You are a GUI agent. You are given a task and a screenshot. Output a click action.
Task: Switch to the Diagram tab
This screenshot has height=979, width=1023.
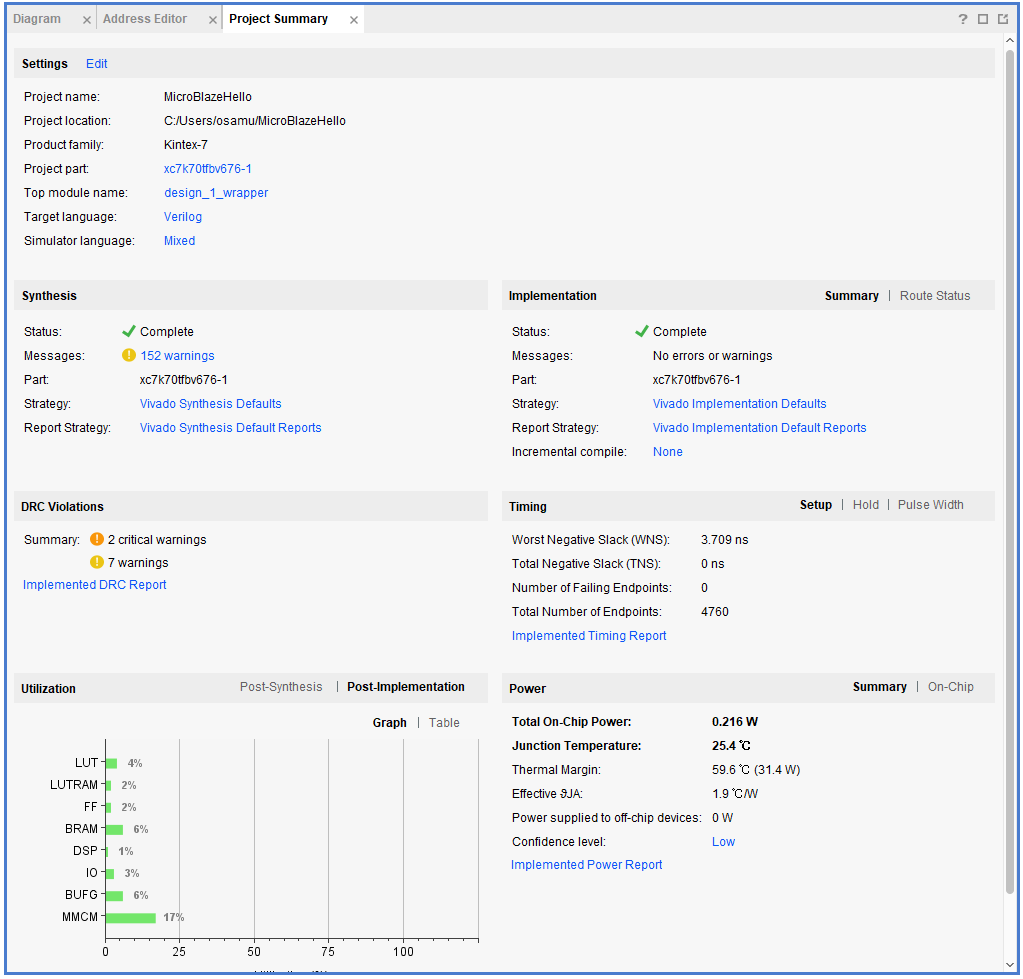37,19
